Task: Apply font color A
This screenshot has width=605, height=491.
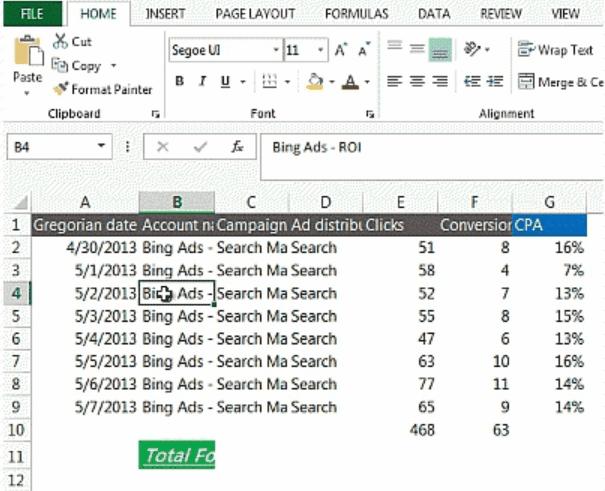Action: coord(350,81)
